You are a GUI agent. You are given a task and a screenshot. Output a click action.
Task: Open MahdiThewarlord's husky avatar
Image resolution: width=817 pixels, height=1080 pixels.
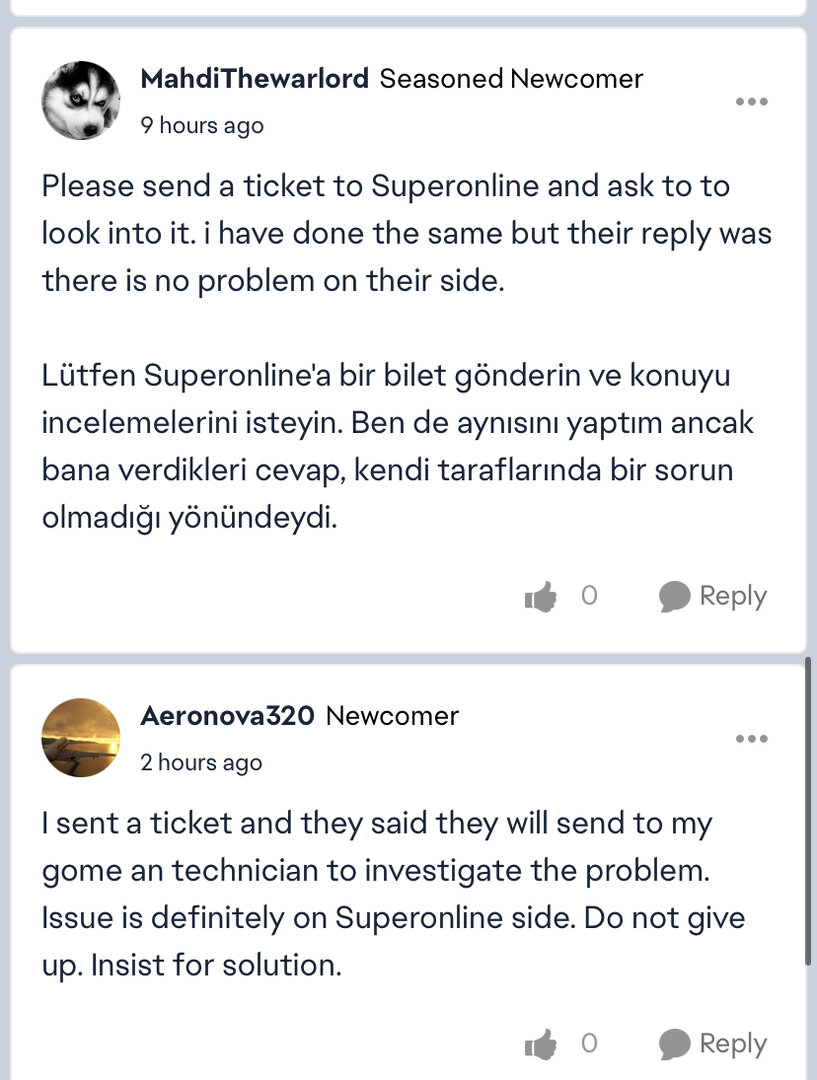tap(81, 100)
